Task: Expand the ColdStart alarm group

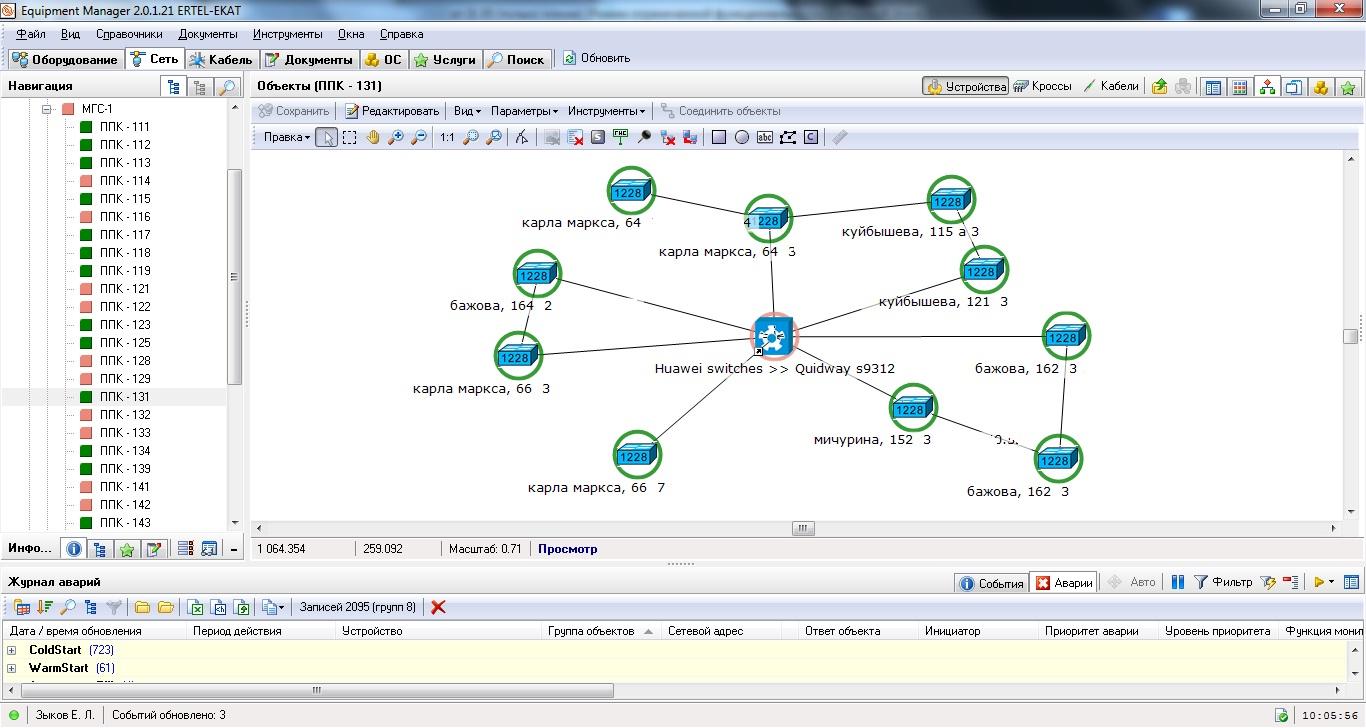Action: coord(12,650)
